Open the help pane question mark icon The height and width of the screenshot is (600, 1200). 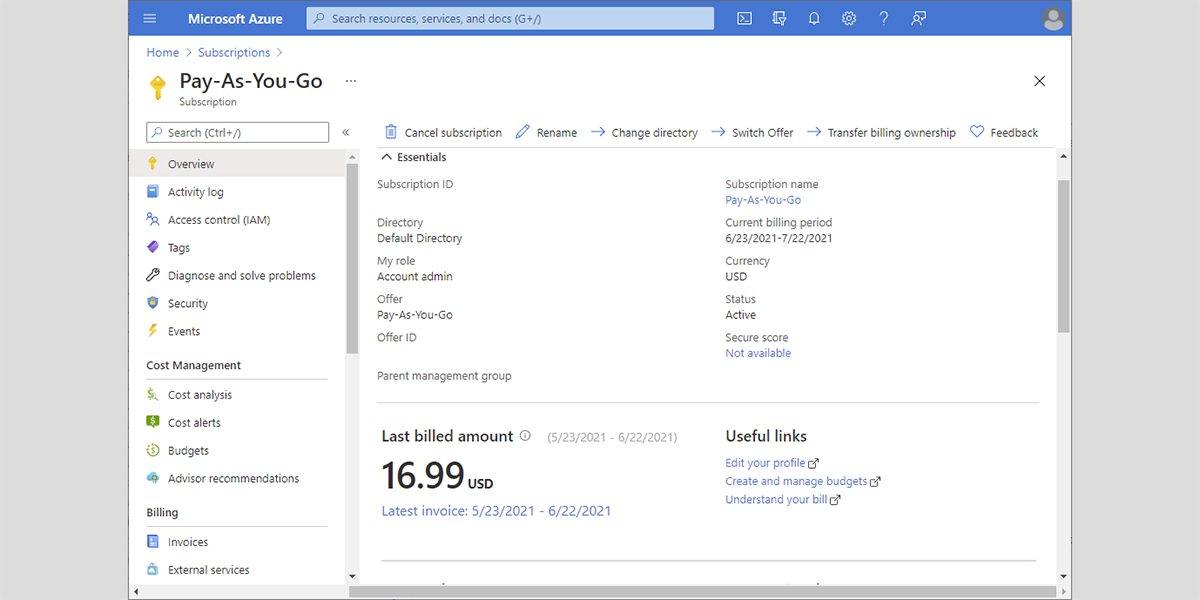883,18
